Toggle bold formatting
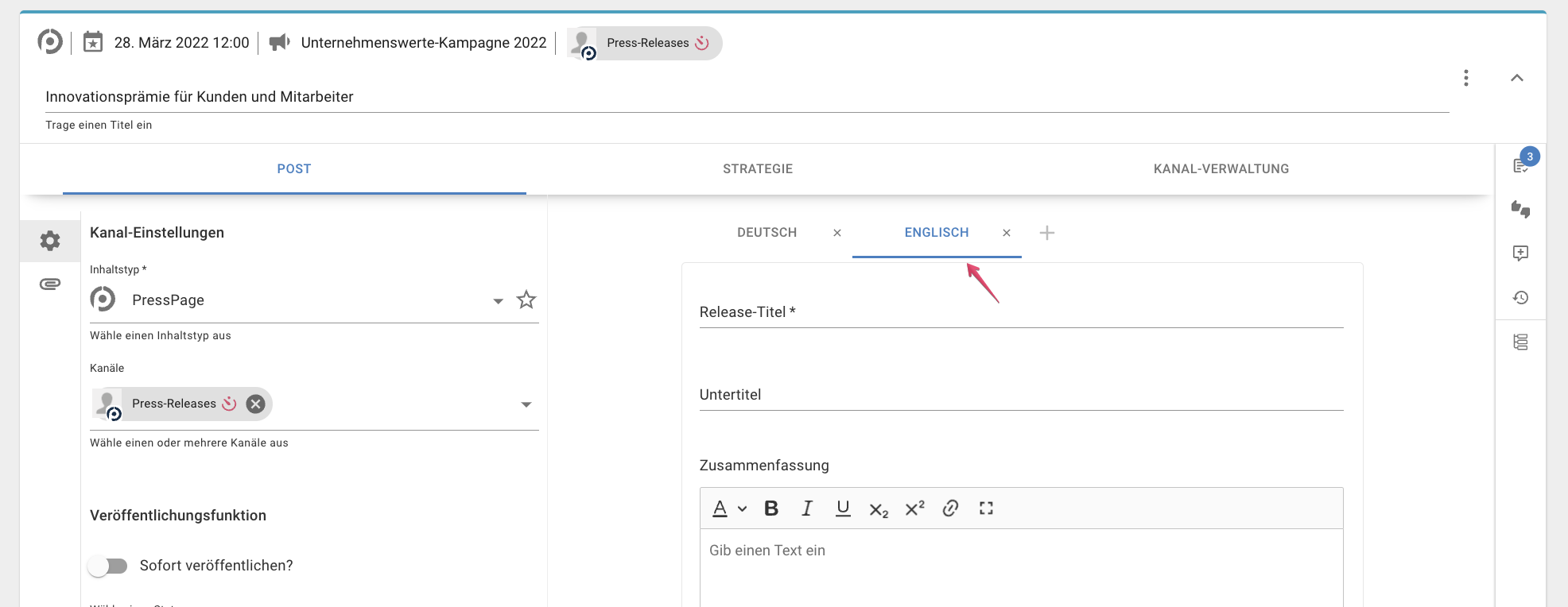The image size is (1568, 607). point(771,508)
